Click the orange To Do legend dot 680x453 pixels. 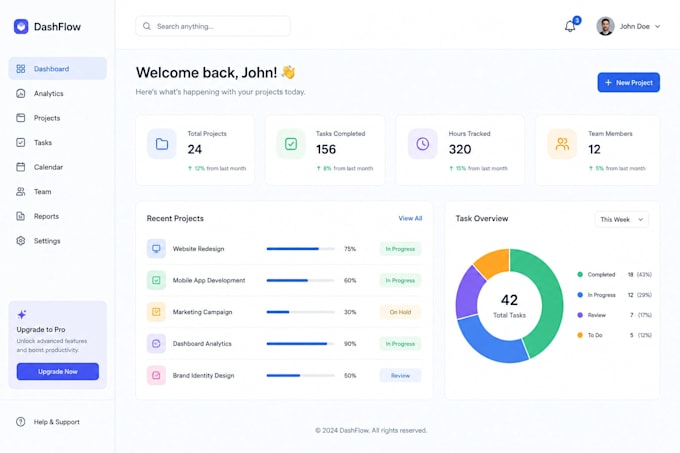point(580,335)
